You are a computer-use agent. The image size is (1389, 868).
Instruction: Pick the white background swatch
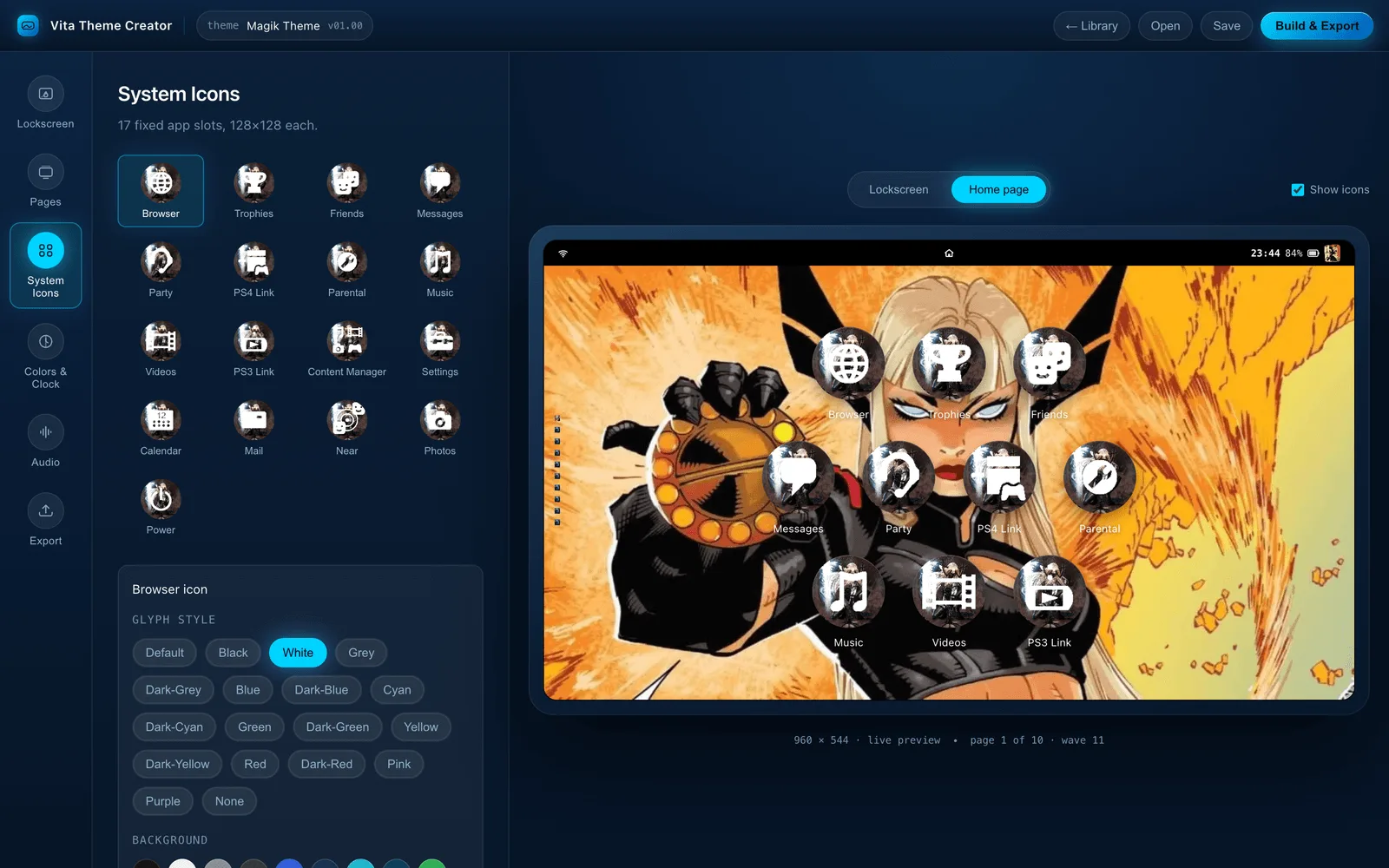(182, 864)
